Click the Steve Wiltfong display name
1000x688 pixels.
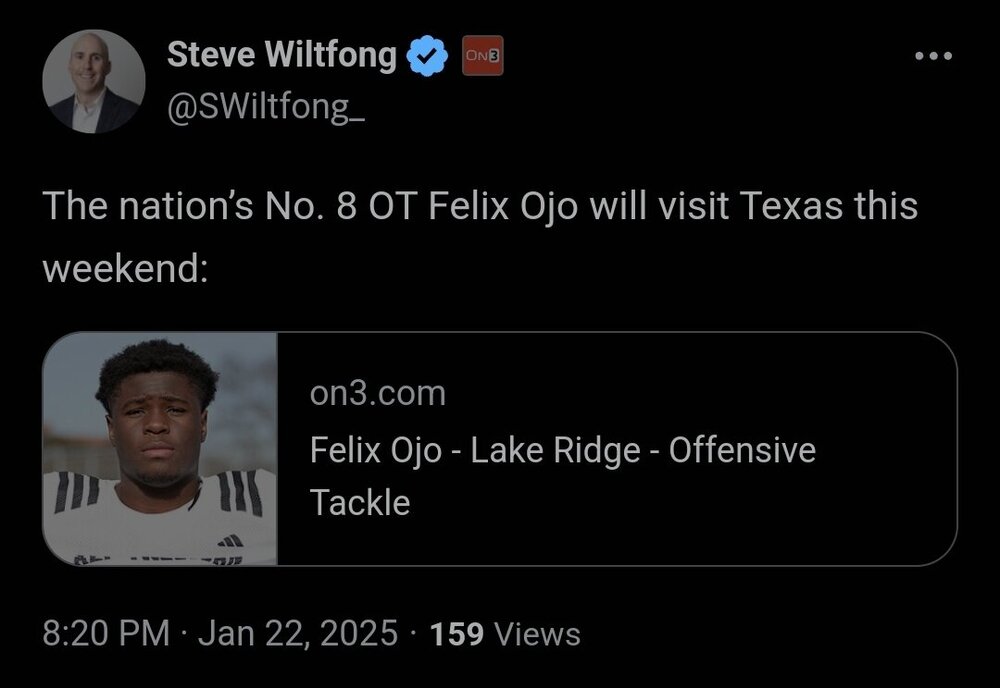(281, 56)
